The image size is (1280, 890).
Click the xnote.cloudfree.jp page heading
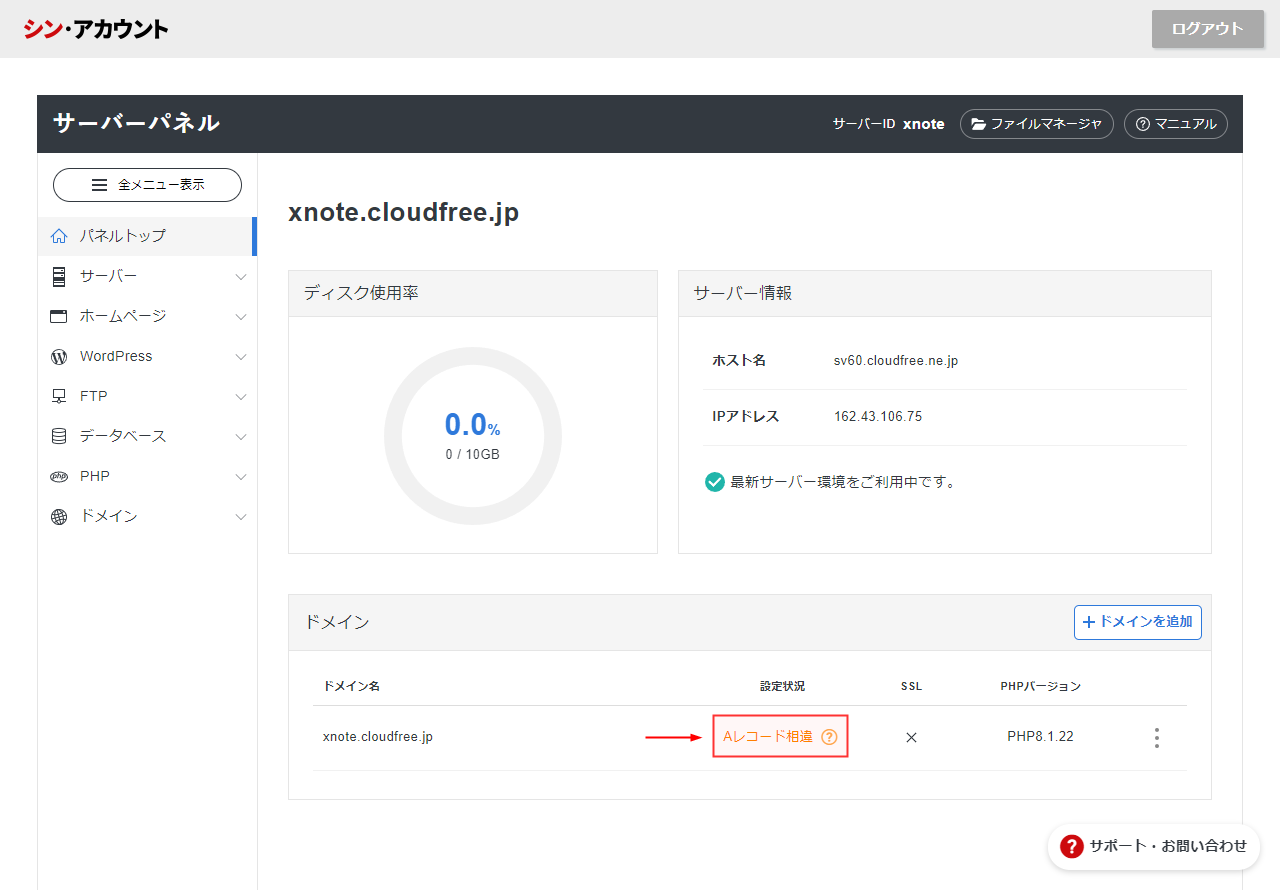[404, 212]
